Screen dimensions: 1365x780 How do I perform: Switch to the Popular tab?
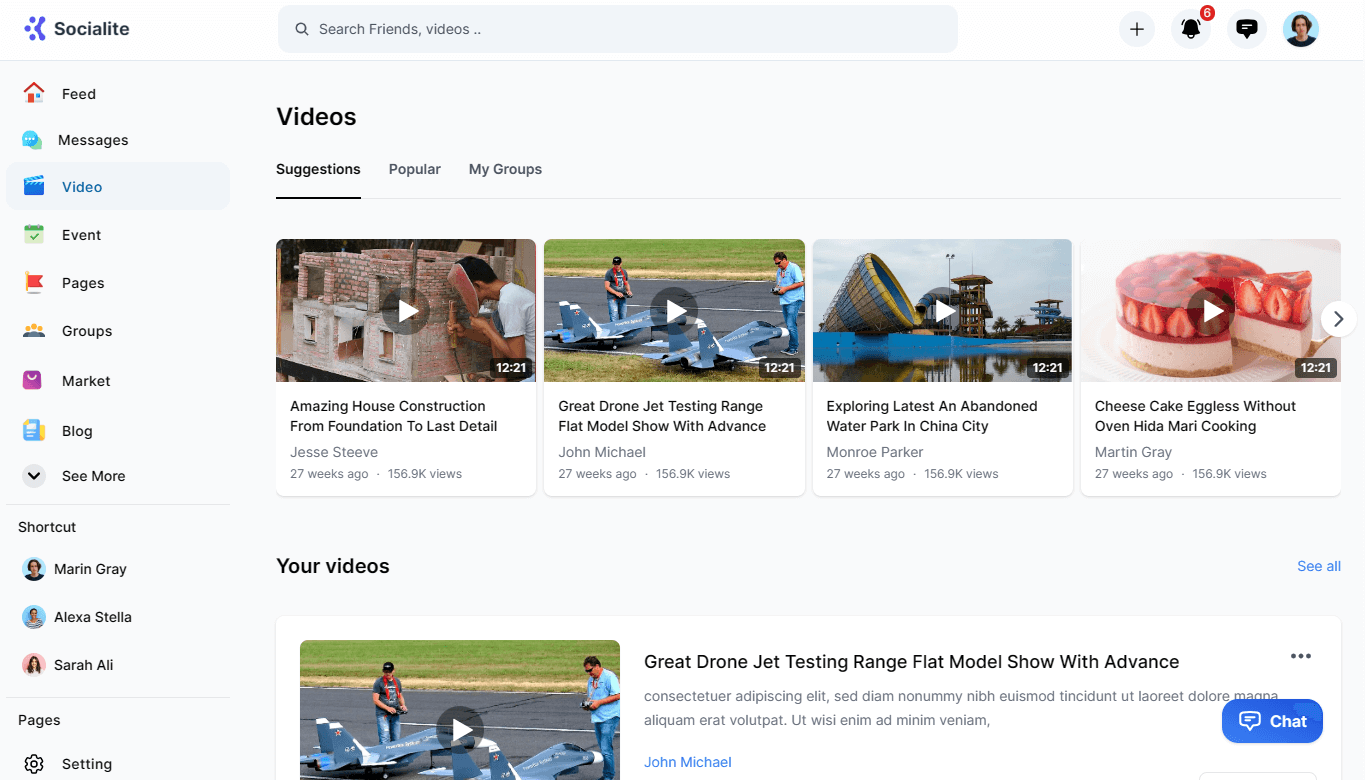414,169
